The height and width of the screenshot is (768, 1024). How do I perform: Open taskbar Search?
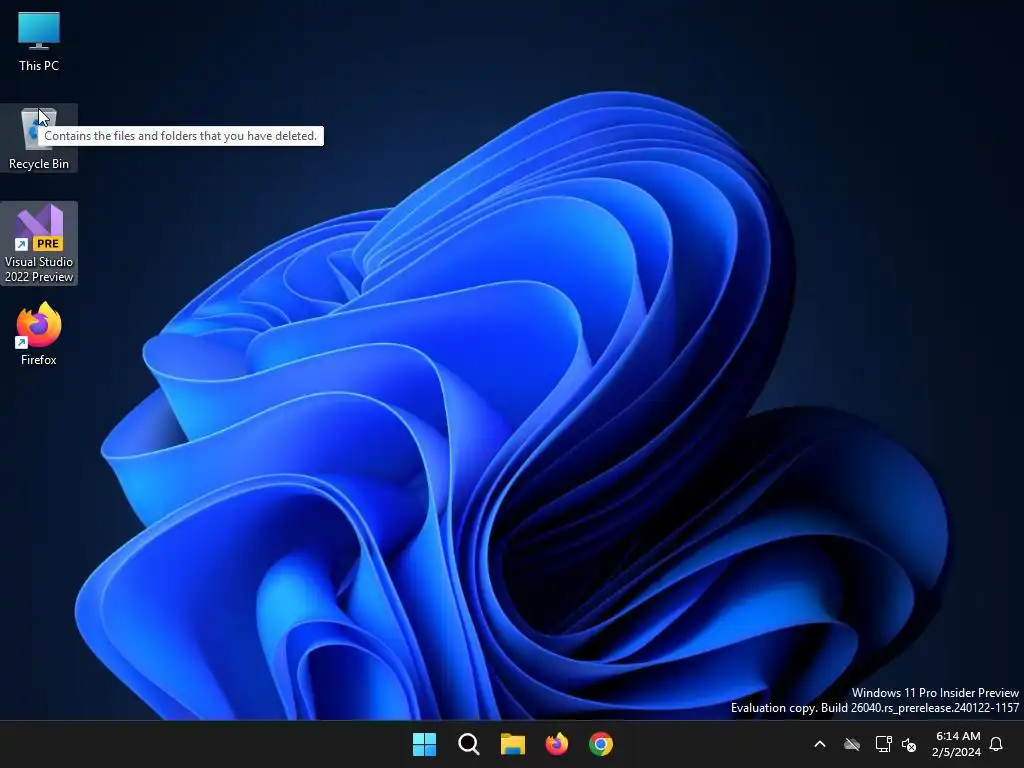coord(469,744)
